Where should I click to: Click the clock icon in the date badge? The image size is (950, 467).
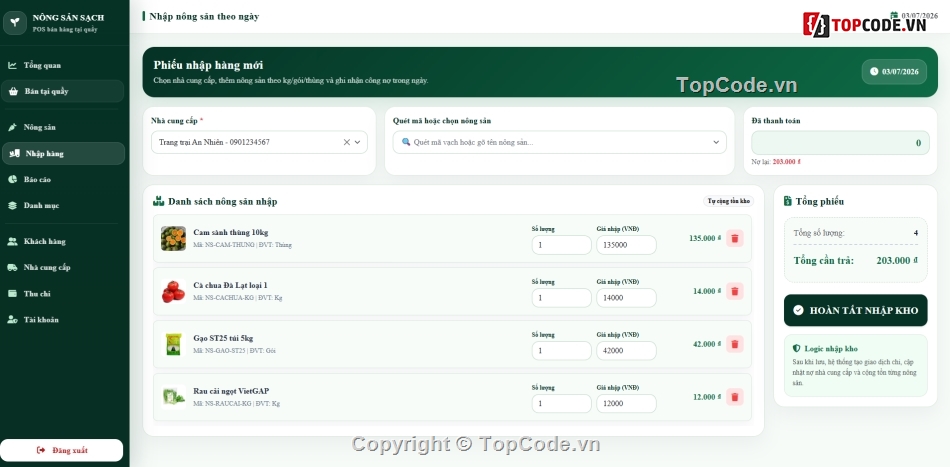(x=874, y=71)
